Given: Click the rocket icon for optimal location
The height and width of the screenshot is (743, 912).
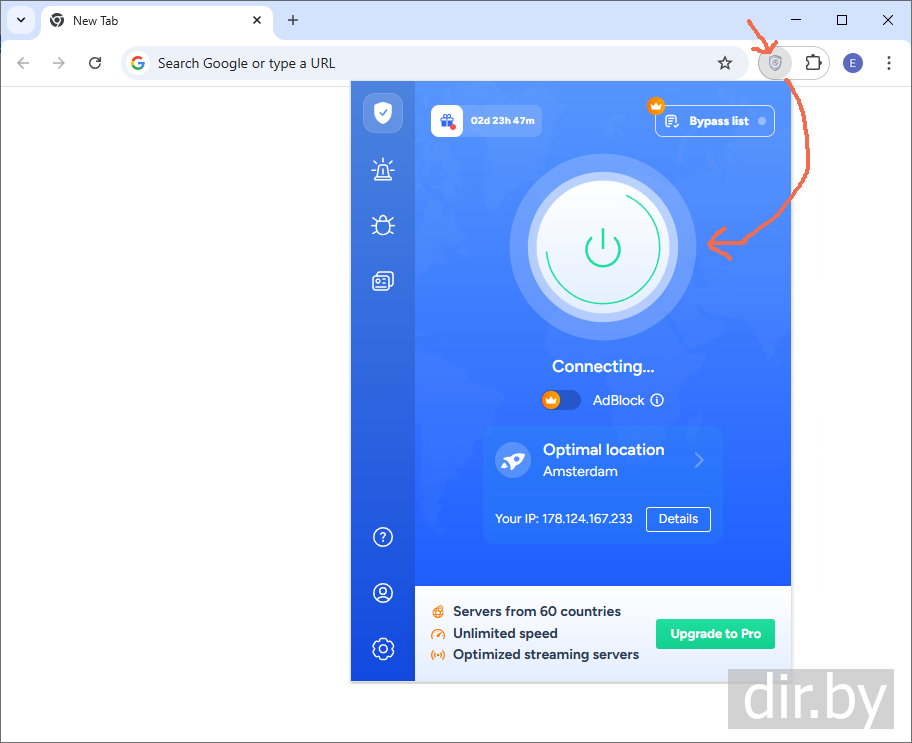Looking at the screenshot, I should (512, 460).
